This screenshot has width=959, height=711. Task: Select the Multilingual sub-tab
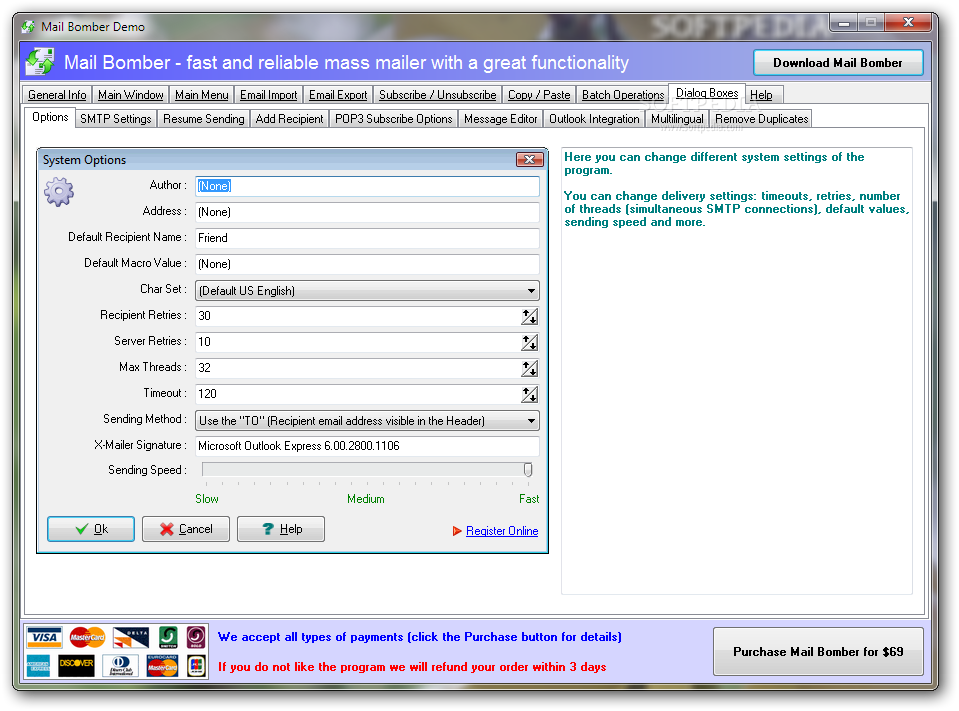[x=677, y=119]
